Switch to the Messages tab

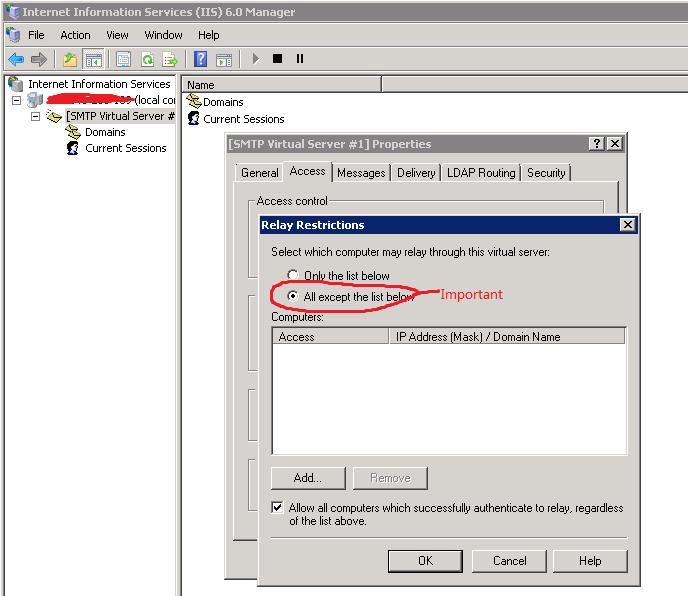click(361, 173)
